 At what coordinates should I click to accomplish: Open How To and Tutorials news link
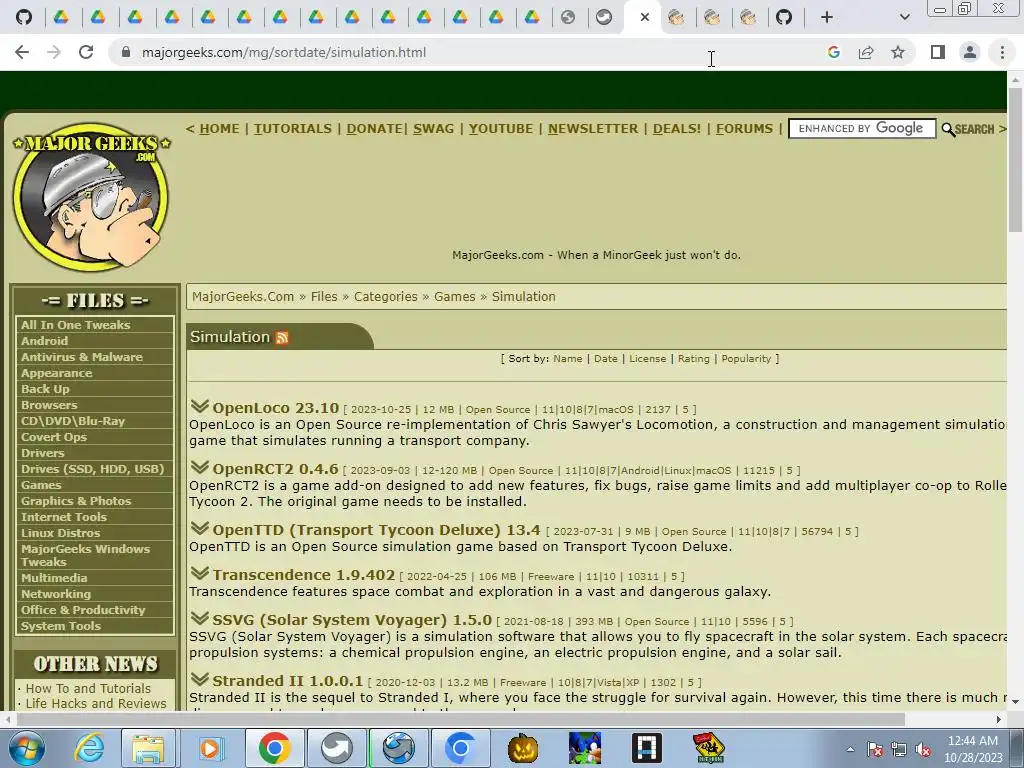[x=88, y=688]
